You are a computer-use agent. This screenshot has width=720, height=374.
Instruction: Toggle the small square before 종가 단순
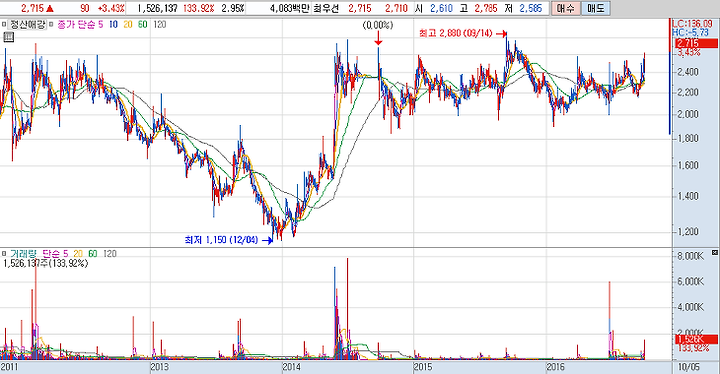(x=51, y=25)
